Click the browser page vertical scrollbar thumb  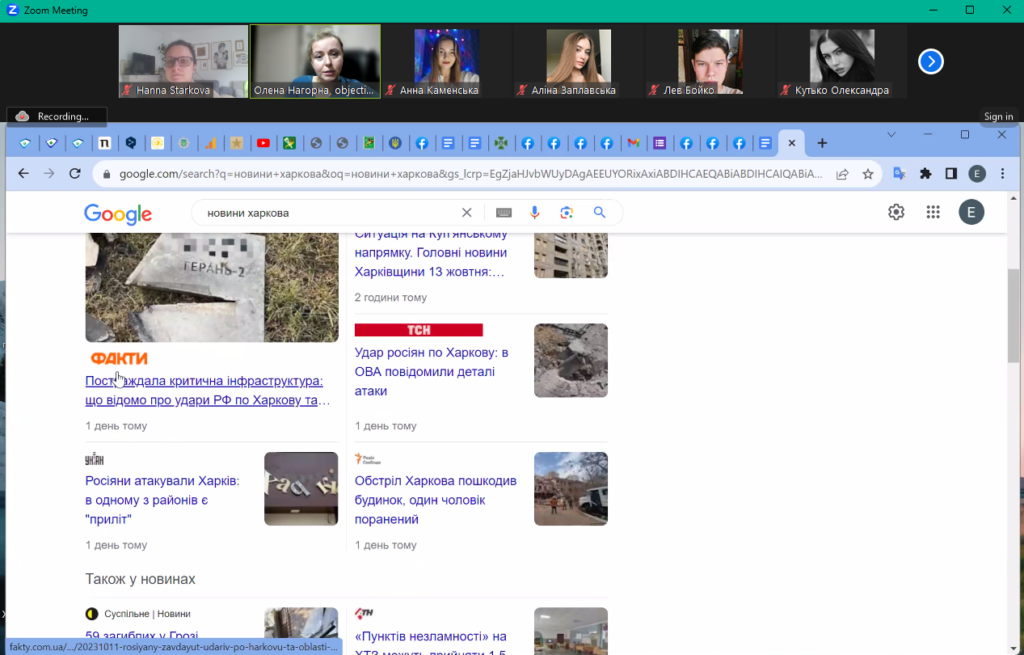pos(1013,315)
